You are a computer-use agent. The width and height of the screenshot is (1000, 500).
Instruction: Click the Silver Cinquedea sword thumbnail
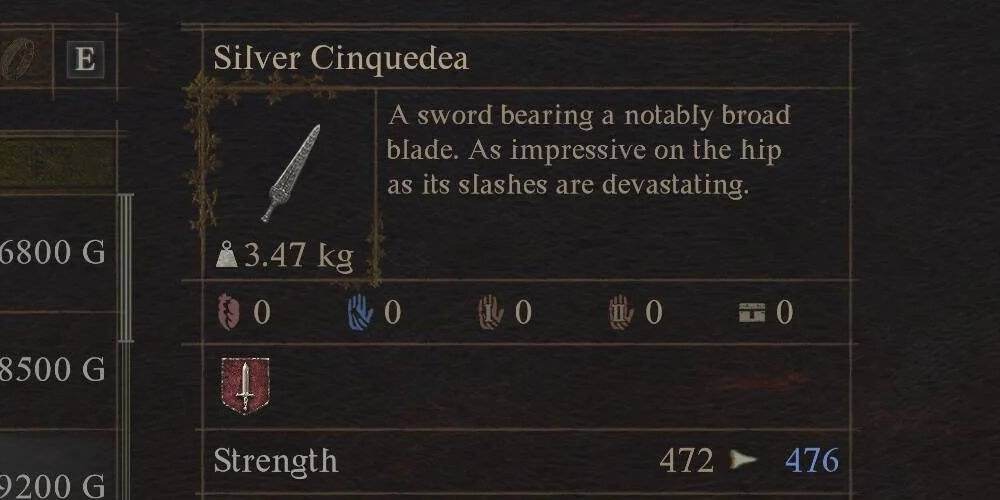click(290, 172)
